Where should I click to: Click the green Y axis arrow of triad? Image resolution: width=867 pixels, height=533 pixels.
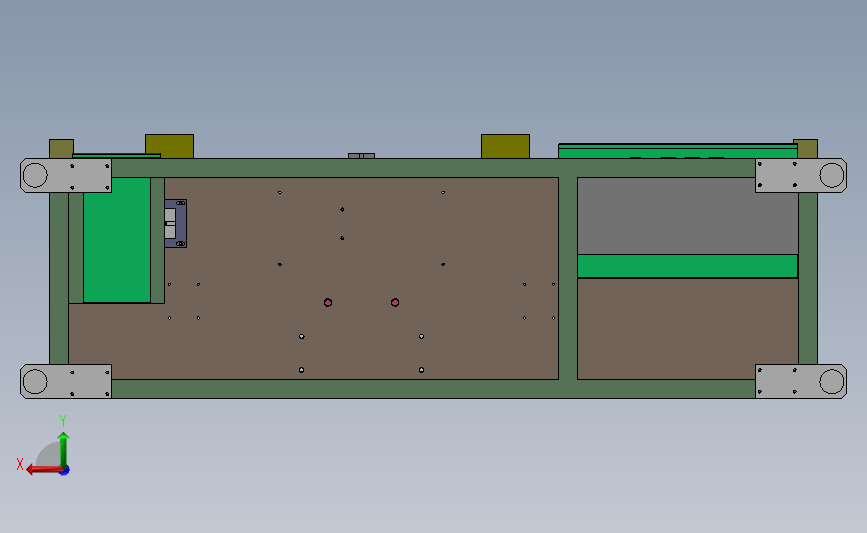63,450
